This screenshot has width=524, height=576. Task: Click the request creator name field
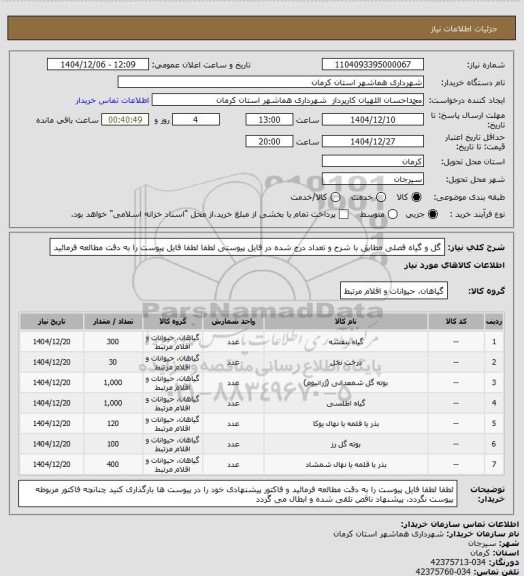point(288,100)
